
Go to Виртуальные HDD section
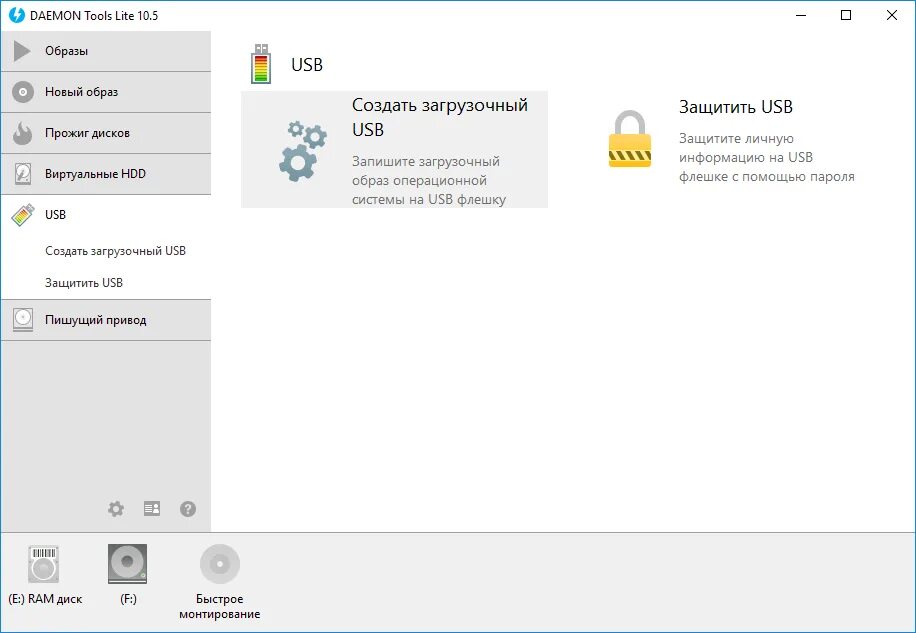click(106, 174)
